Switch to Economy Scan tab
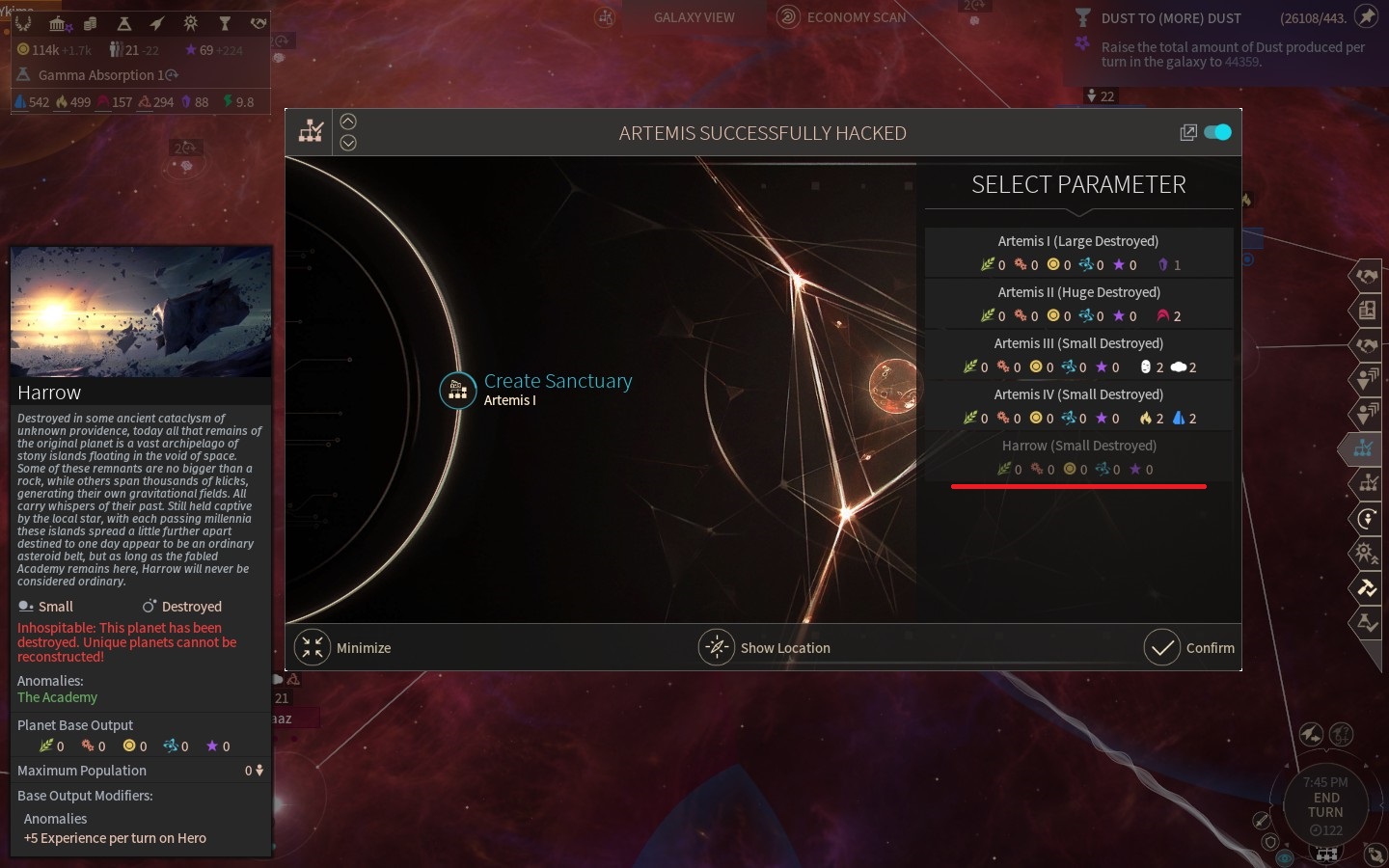The width and height of the screenshot is (1389, 868). (x=857, y=17)
